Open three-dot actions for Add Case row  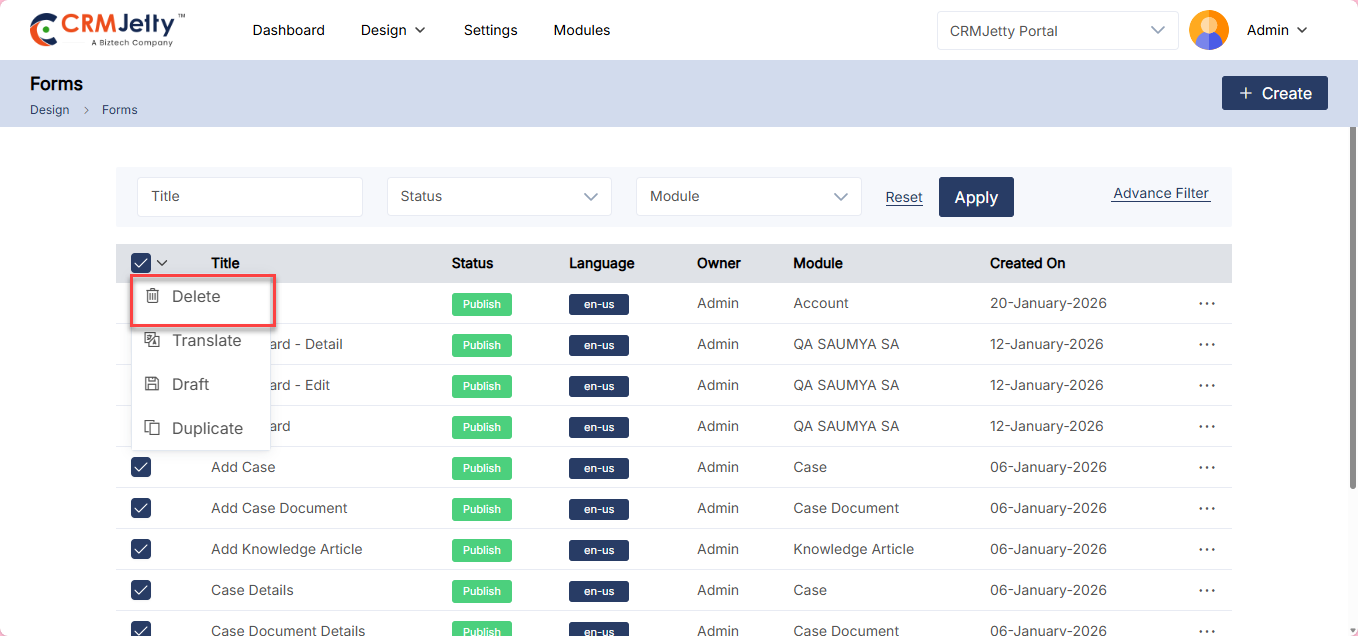pyautogui.click(x=1207, y=467)
